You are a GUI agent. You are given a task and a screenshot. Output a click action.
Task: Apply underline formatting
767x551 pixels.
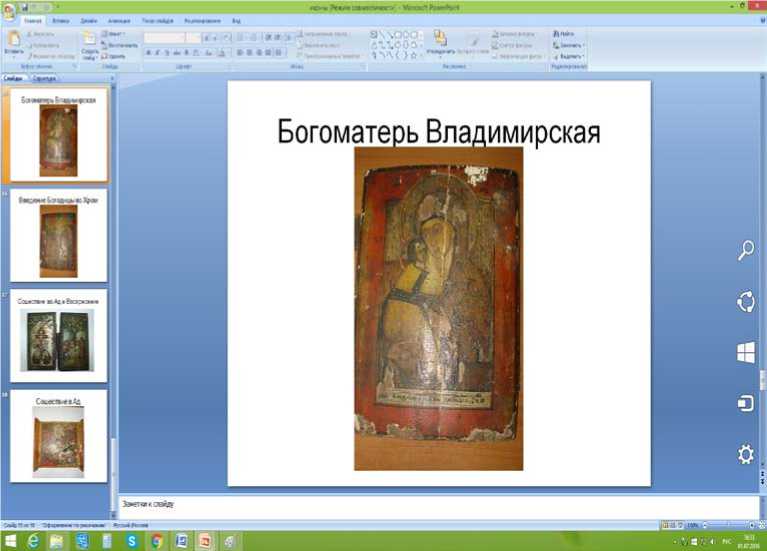167,53
